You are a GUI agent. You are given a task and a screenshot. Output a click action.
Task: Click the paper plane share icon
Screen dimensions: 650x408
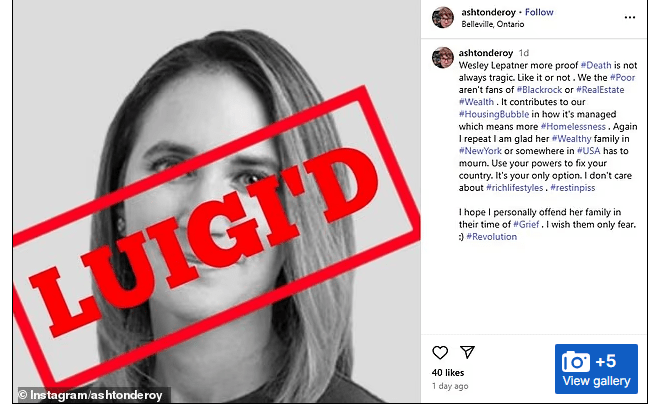point(467,352)
